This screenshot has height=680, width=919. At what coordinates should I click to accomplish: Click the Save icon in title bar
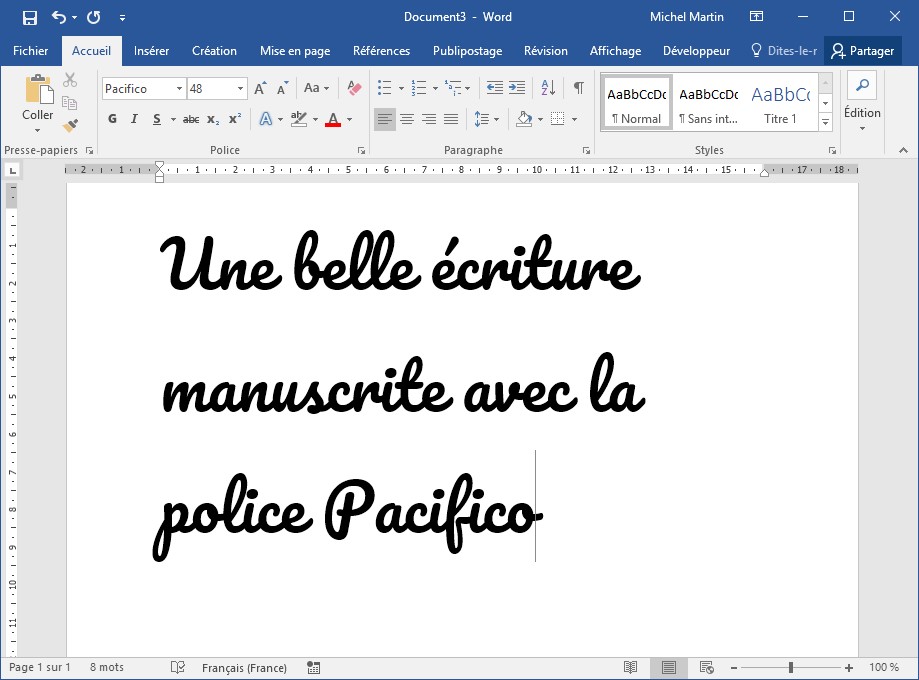click(29, 17)
